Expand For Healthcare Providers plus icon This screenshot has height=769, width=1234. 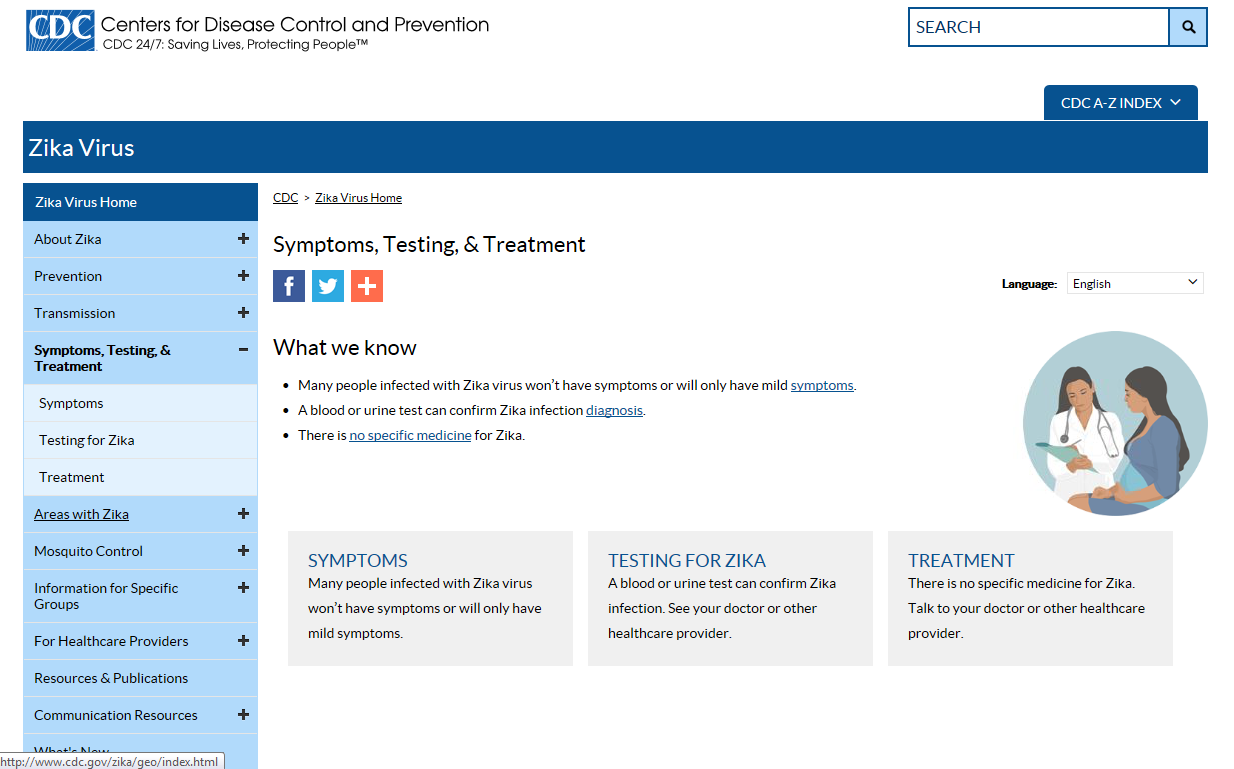pos(243,641)
